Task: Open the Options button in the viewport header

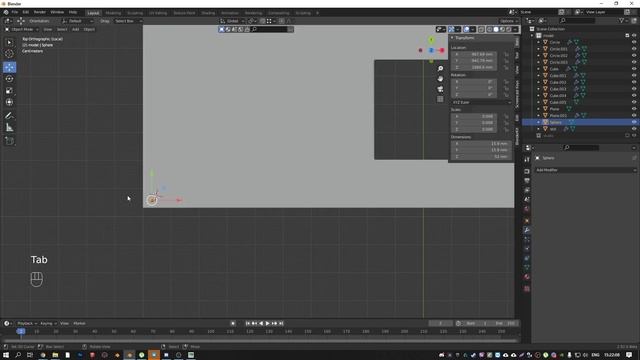Action: pos(508,21)
